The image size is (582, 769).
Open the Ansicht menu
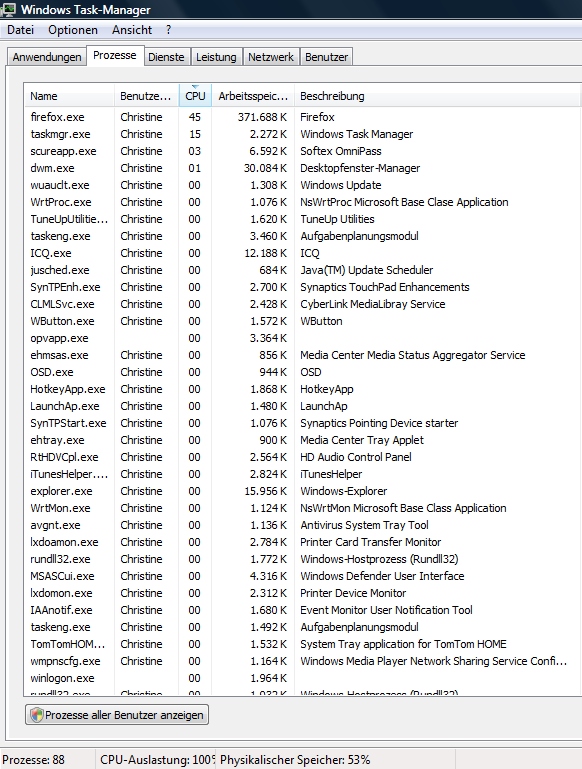(x=132, y=30)
